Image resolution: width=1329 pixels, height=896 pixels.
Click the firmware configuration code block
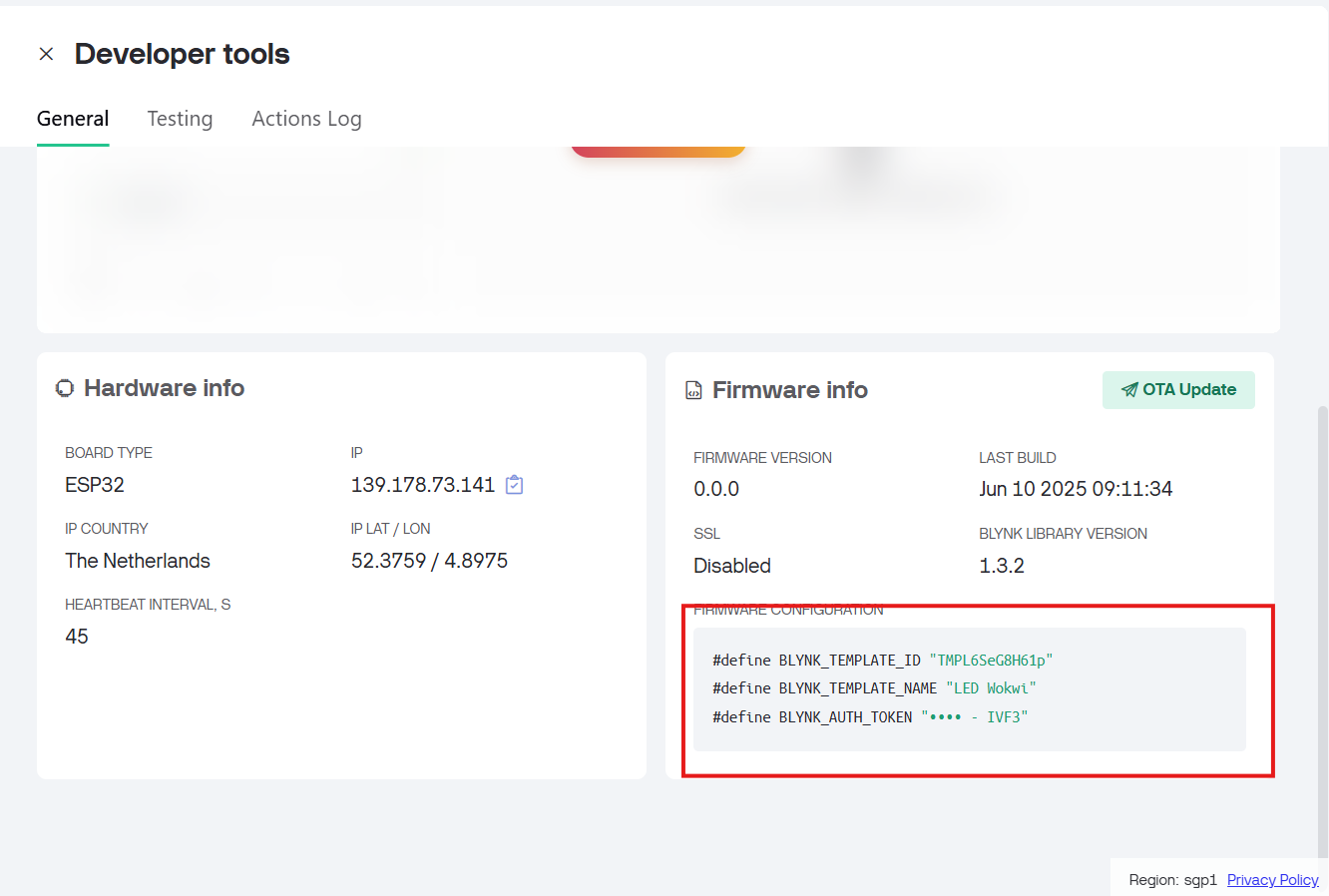[x=969, y=688]
